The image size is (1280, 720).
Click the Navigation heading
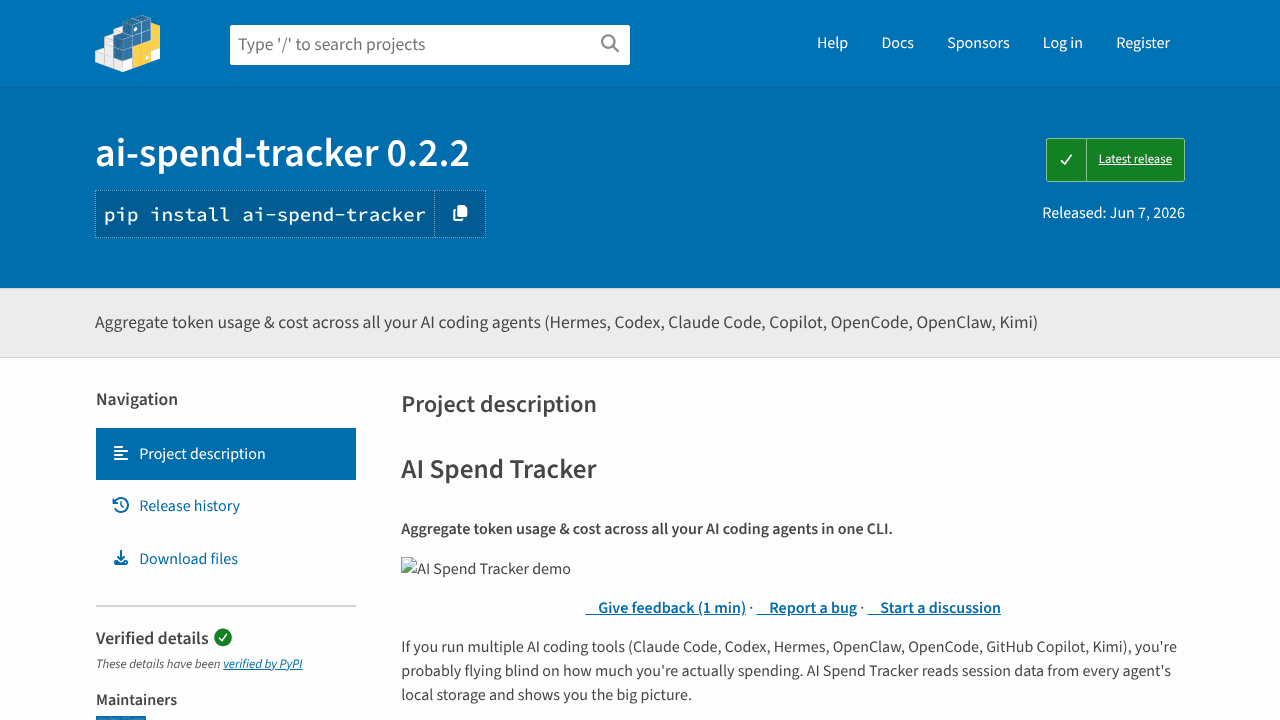click(x=137, y=399)
